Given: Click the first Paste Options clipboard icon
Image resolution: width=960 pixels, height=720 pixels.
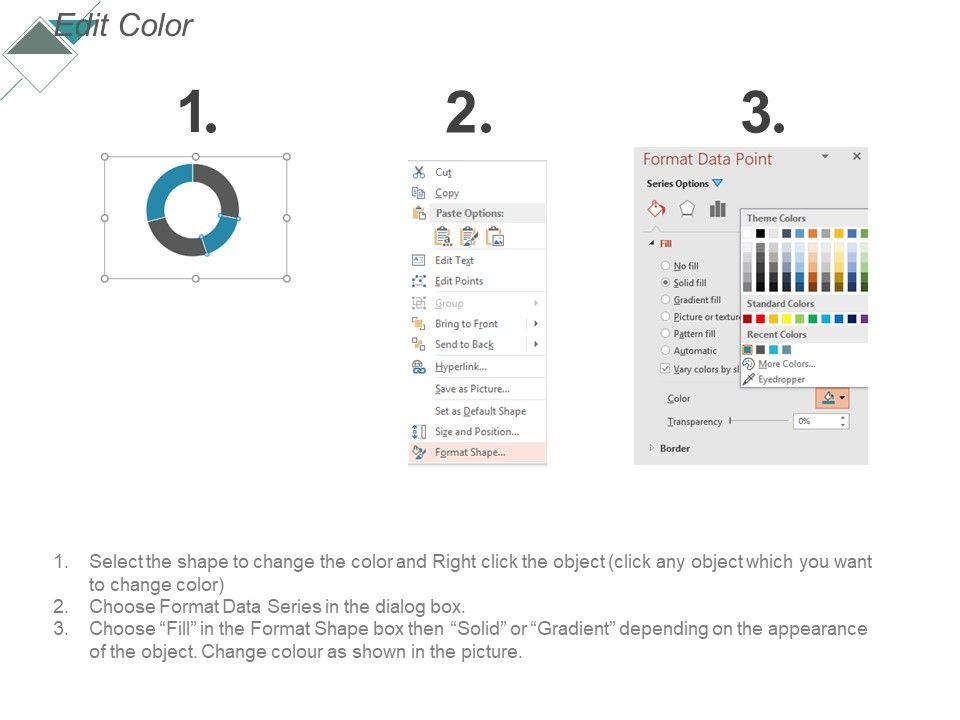Looking at the screenshot, I should 443,236.
